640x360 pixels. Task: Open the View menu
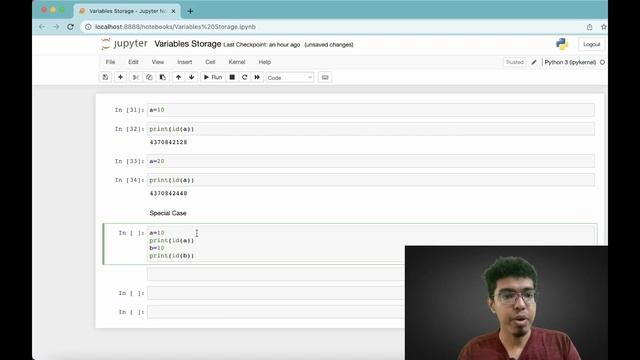pos(158,62)
